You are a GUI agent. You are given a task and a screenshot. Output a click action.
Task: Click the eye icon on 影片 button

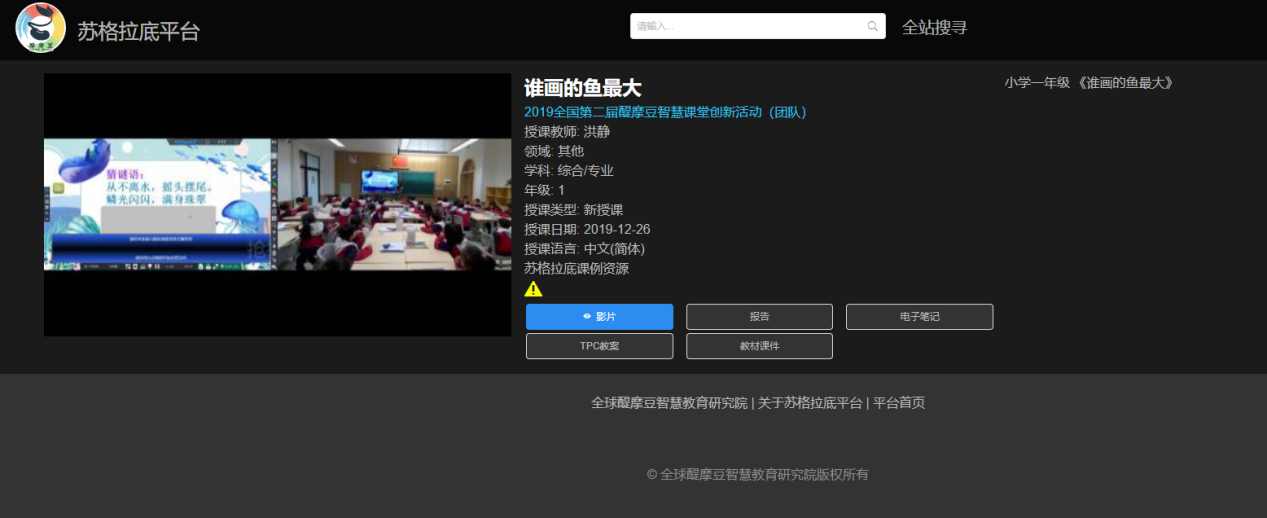(x=588, y=317)
